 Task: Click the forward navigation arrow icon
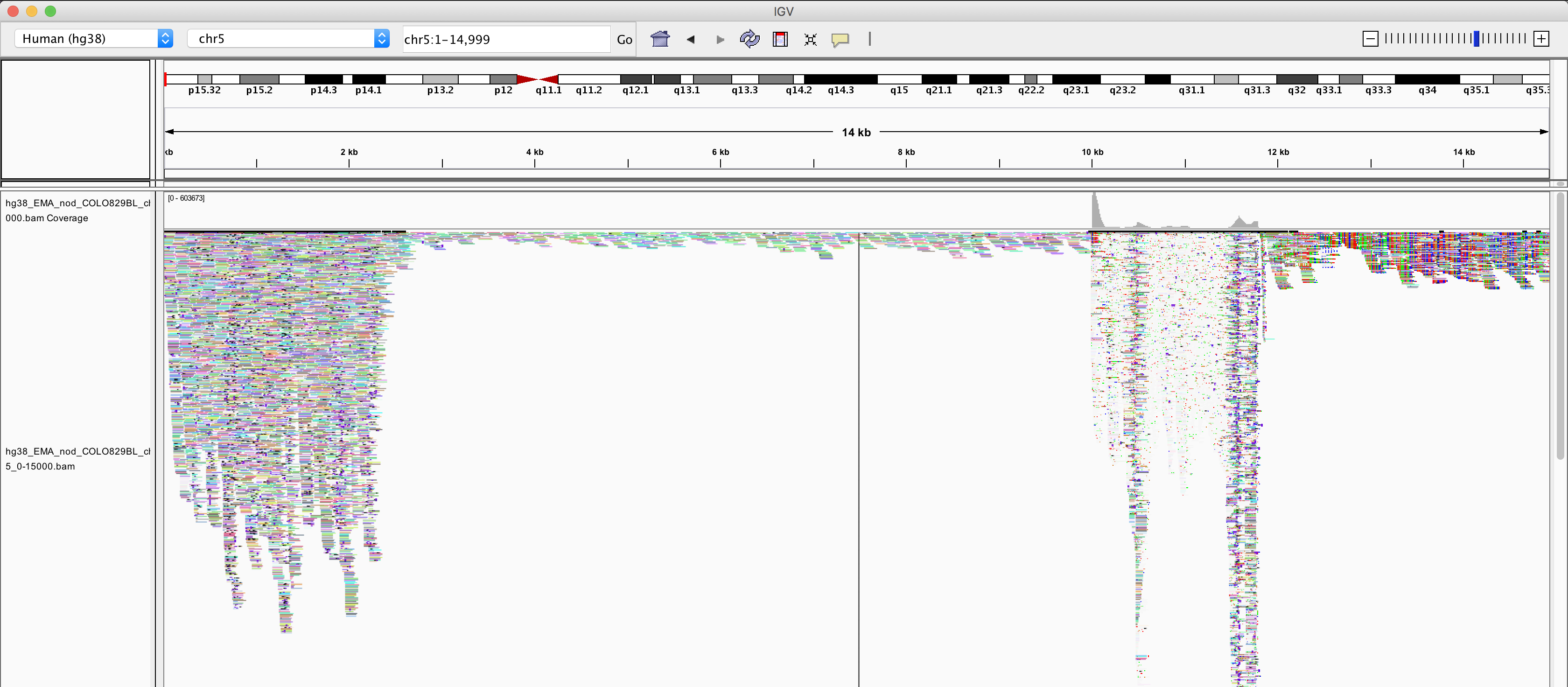click(720, 39)
